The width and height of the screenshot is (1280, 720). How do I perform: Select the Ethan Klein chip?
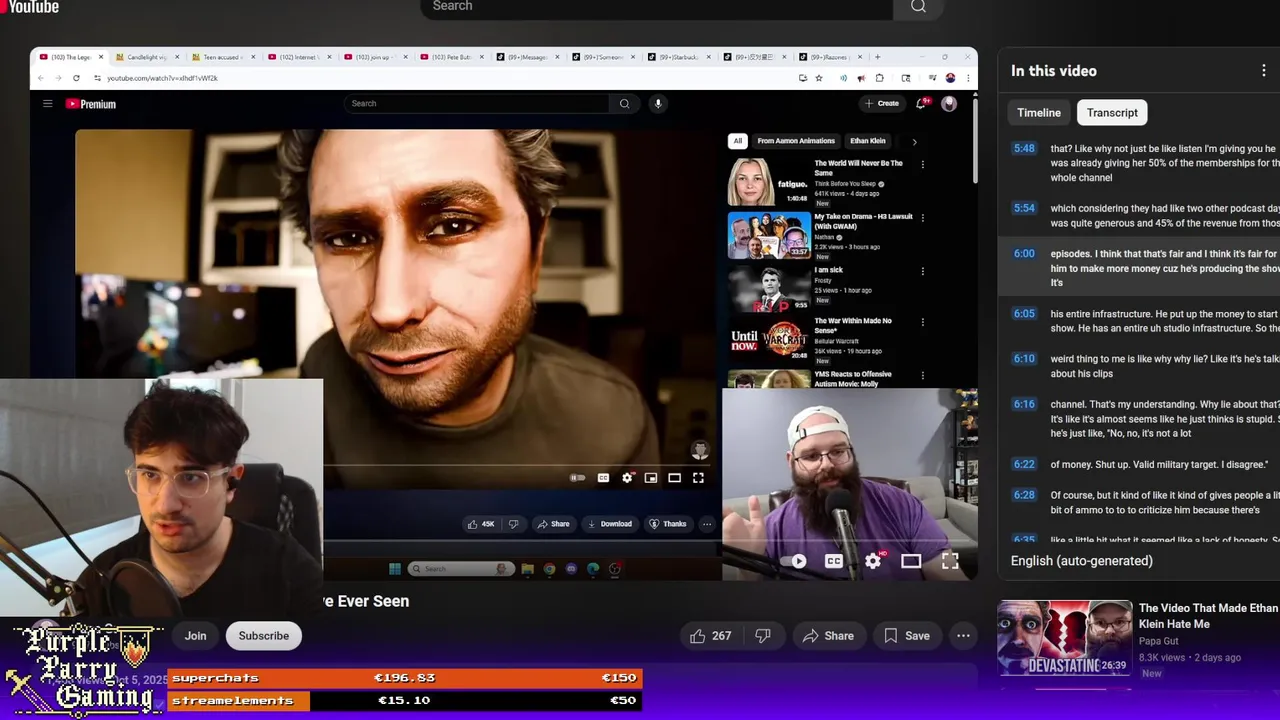click(867, 141)
